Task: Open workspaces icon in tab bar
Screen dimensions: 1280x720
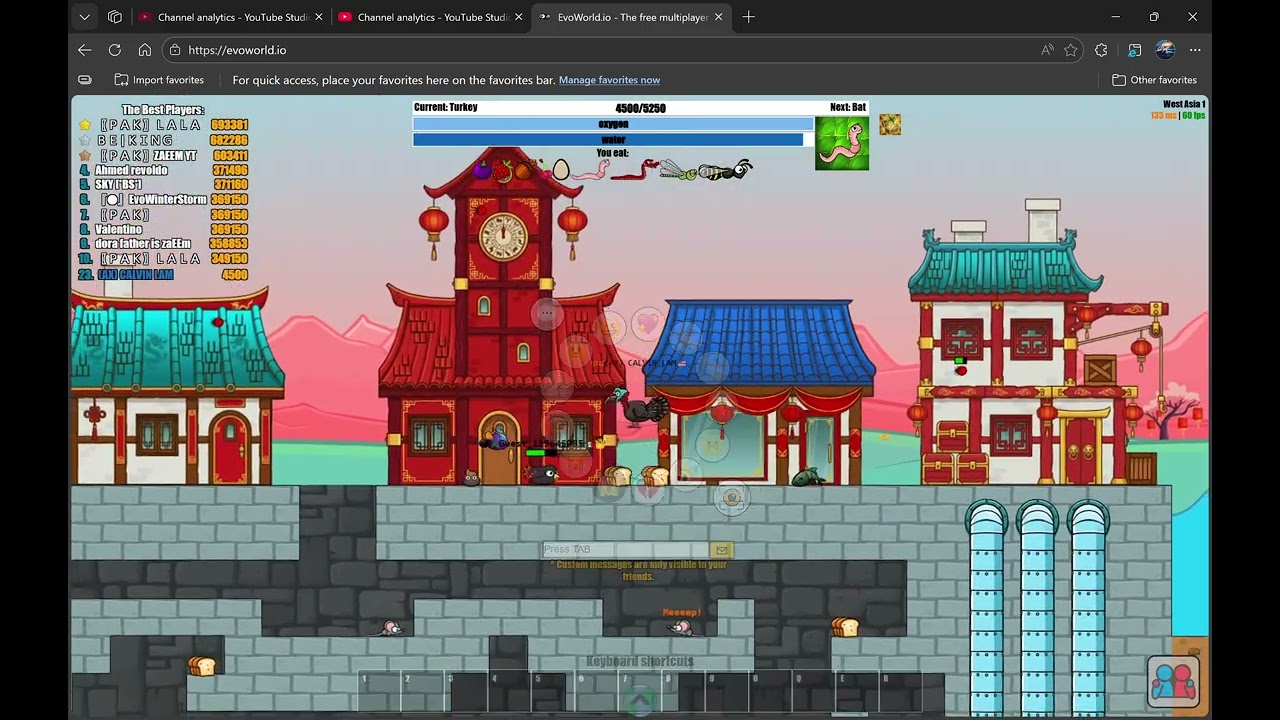Action: coord(115,17)
